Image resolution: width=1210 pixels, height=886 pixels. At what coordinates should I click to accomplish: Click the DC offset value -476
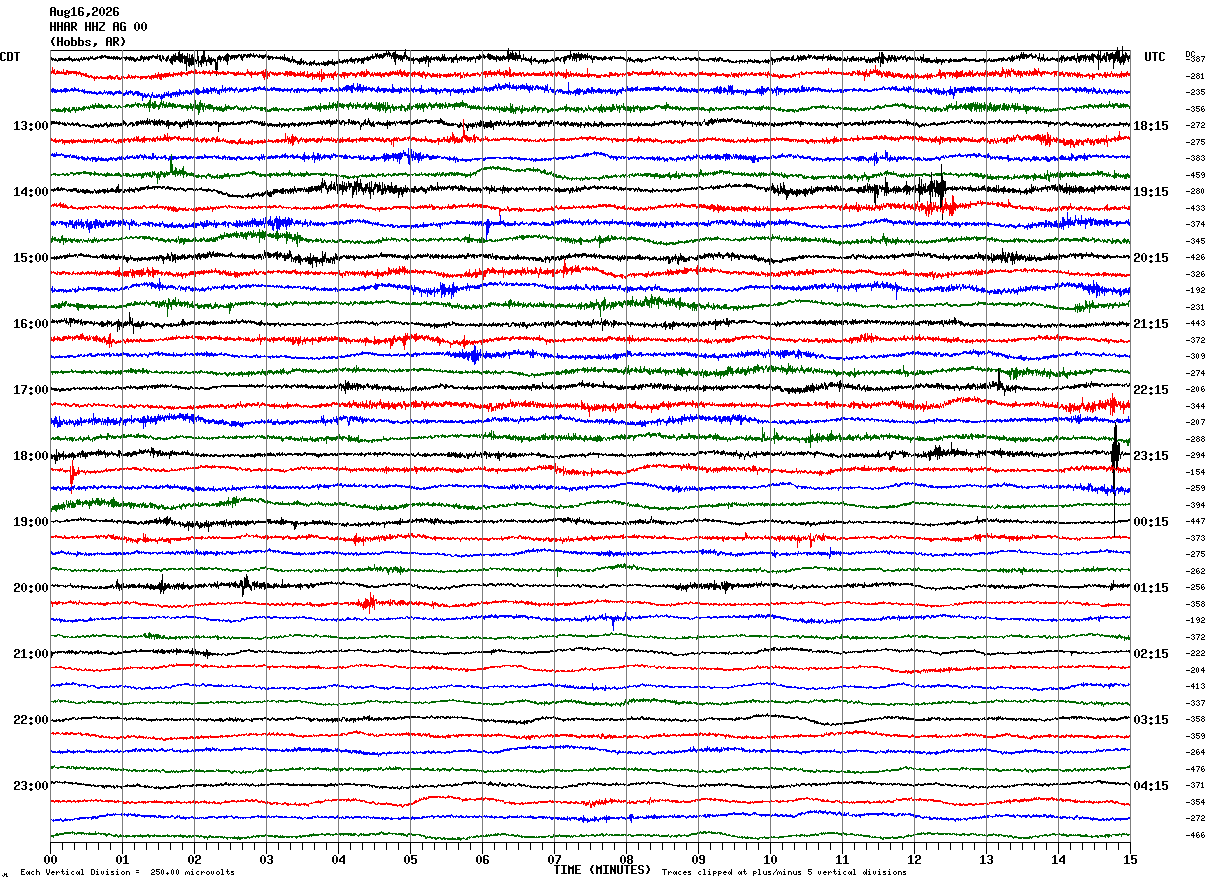tap(1195, 768)
